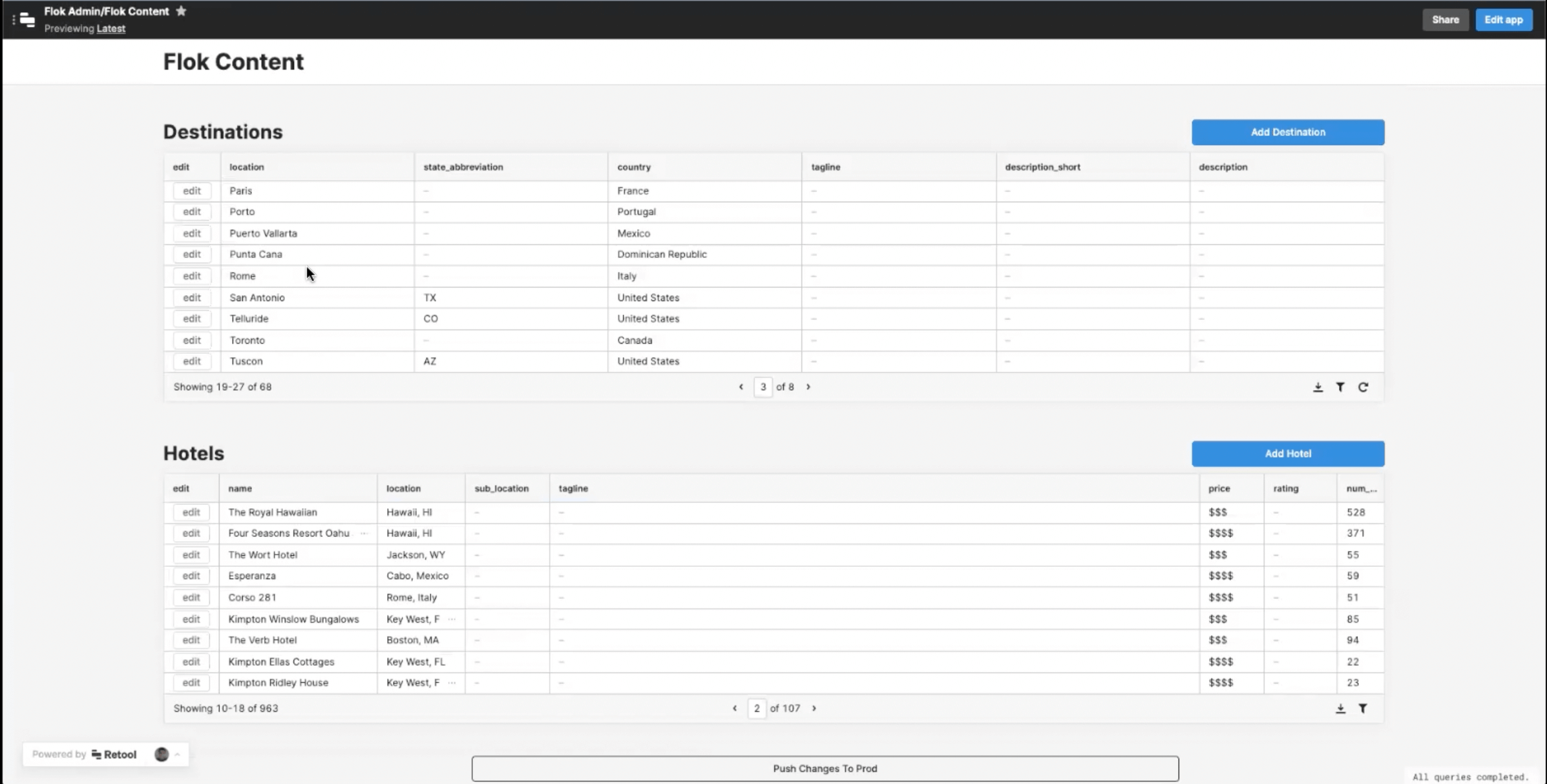
Task: Refresh the Destinations table
Action: [1363, 387]
